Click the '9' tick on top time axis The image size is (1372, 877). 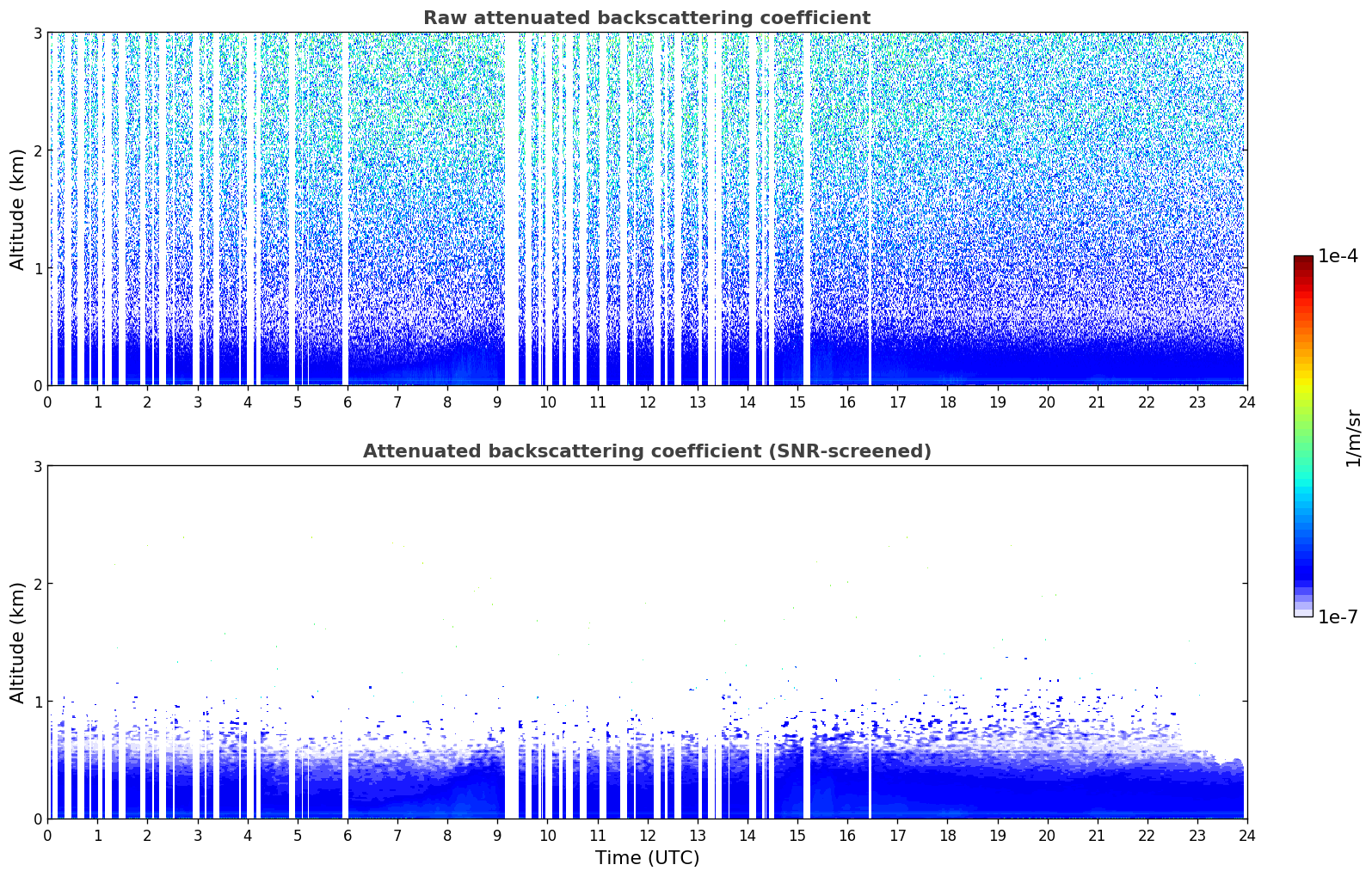click(497, 402)
